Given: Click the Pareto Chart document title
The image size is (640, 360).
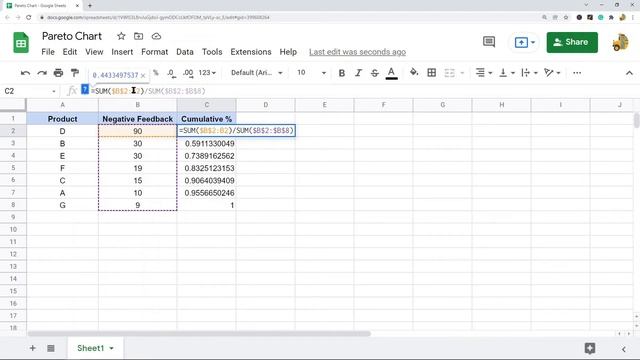Looking at the screenshot, I should (x=72, y=36).
